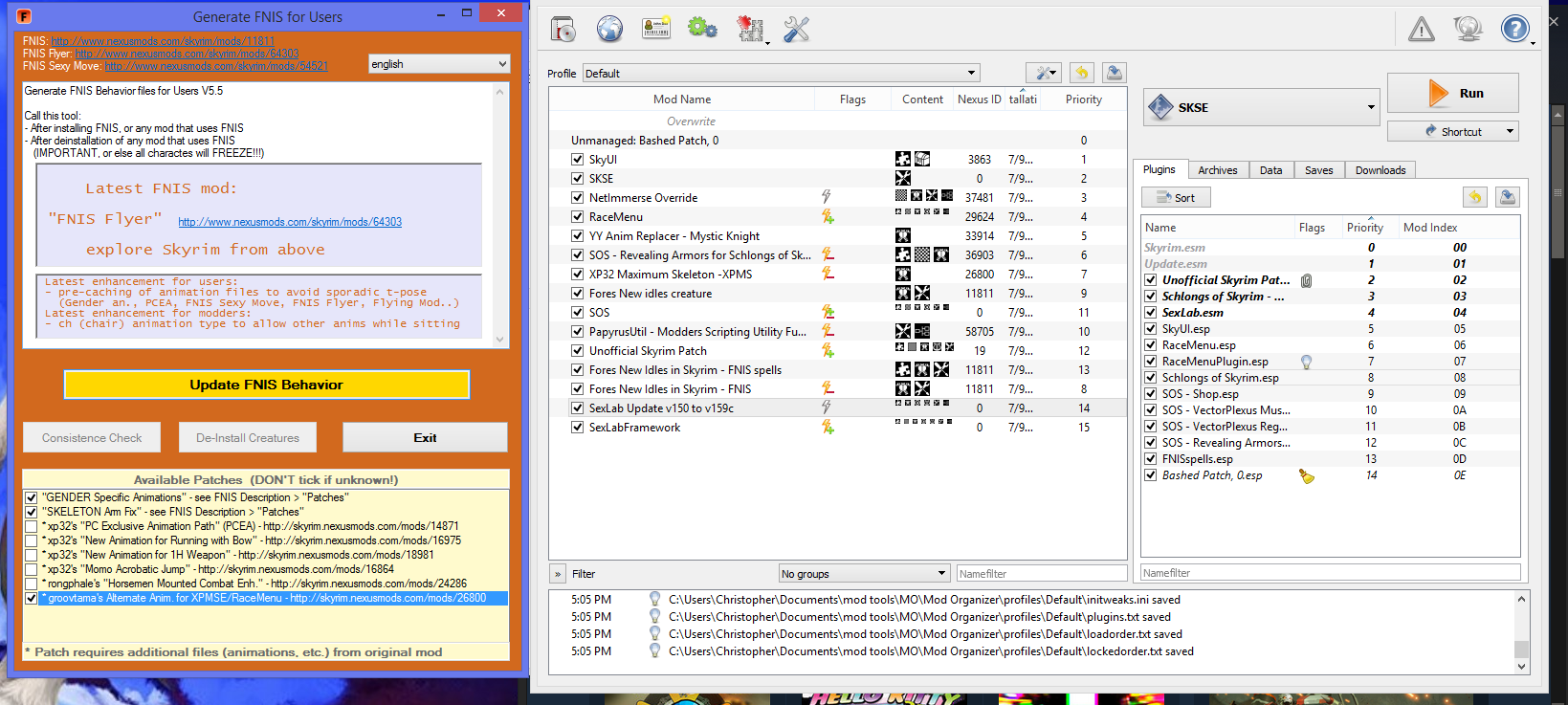Click info icon beside lockedorder.txt saved log entry

pos(654,651)
